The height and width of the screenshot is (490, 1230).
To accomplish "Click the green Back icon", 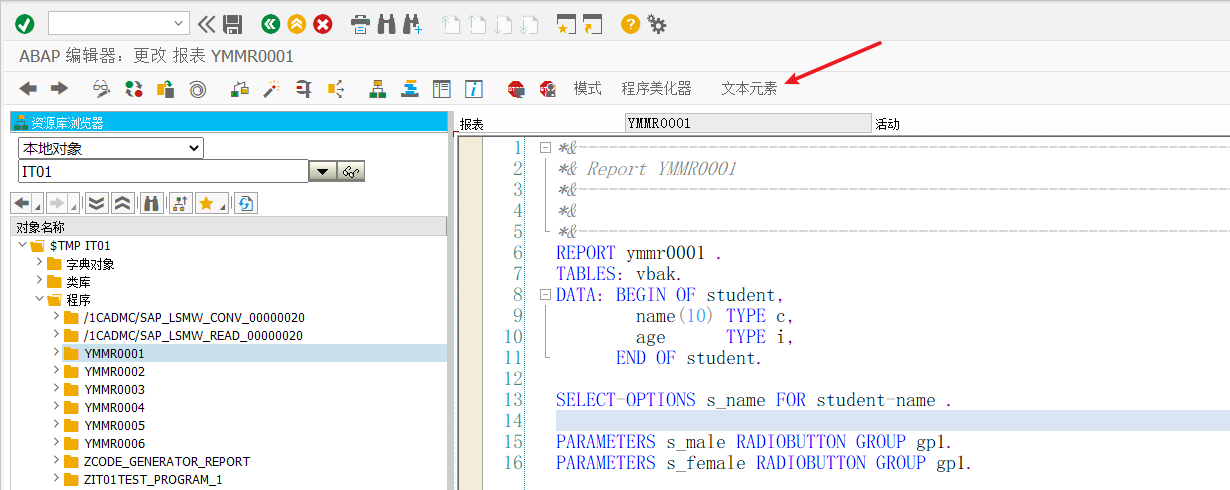I will point(270,23).
